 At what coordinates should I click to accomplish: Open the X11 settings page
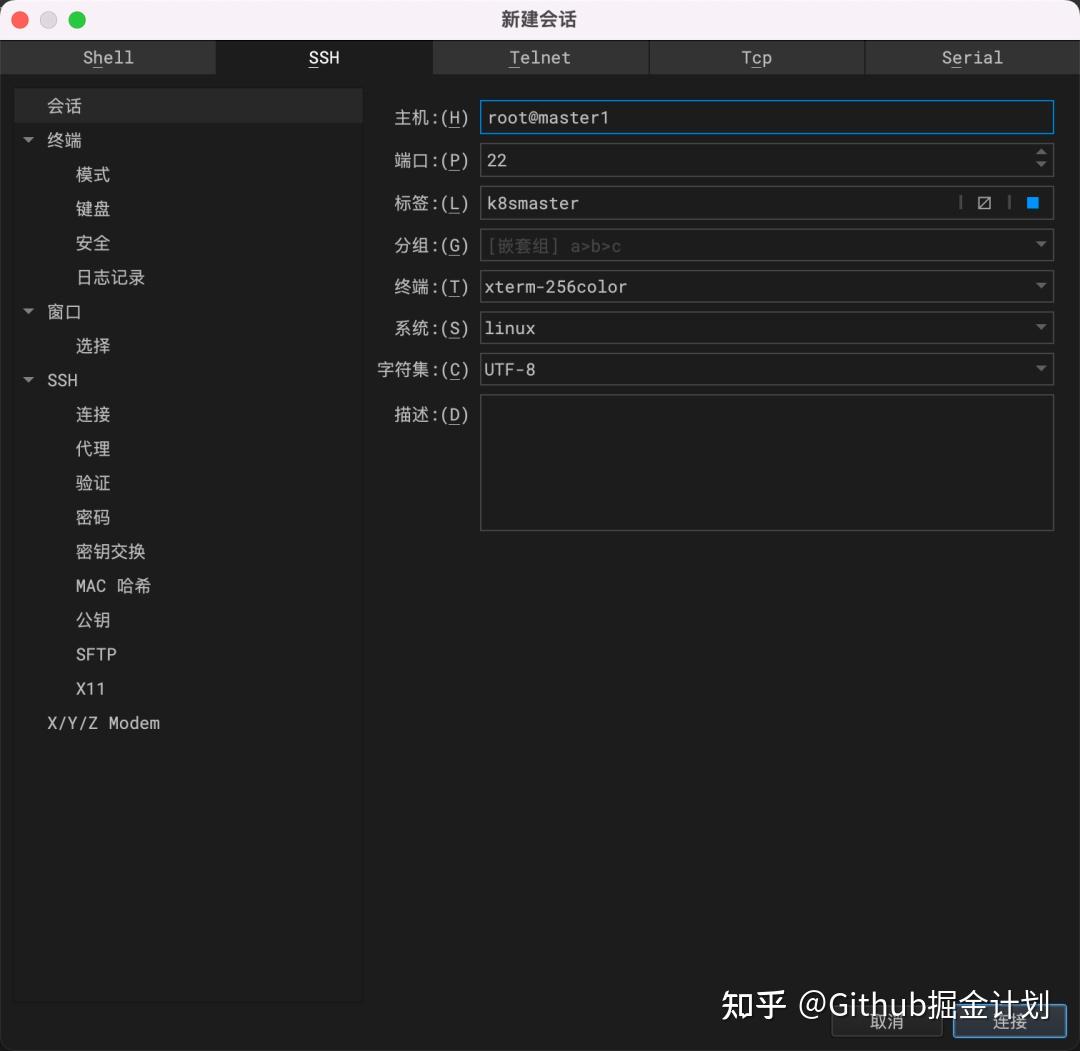point(90,689)
